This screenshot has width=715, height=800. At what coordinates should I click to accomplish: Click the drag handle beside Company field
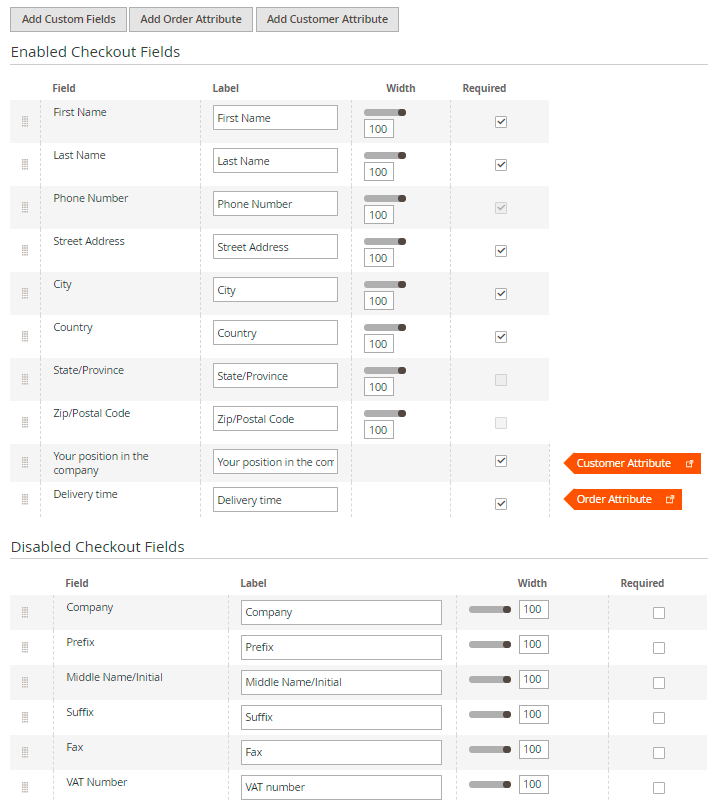25,612
